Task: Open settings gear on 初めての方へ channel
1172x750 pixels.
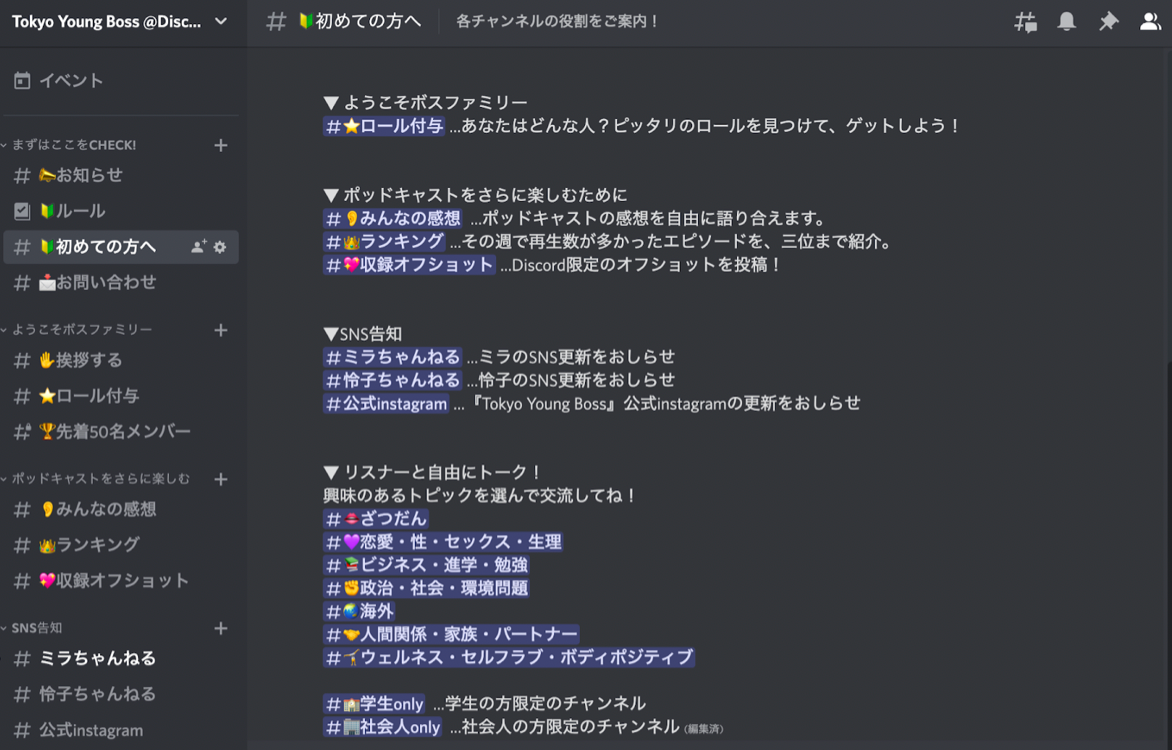Action: coord(220,247)
